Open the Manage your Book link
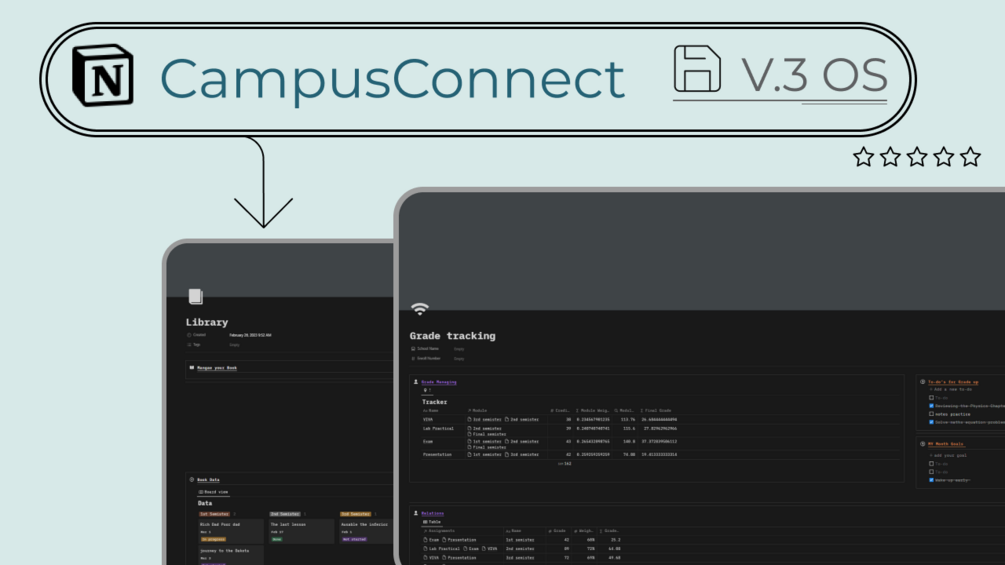This screenshot has width=1005, height=565. (x=217, y=368)
